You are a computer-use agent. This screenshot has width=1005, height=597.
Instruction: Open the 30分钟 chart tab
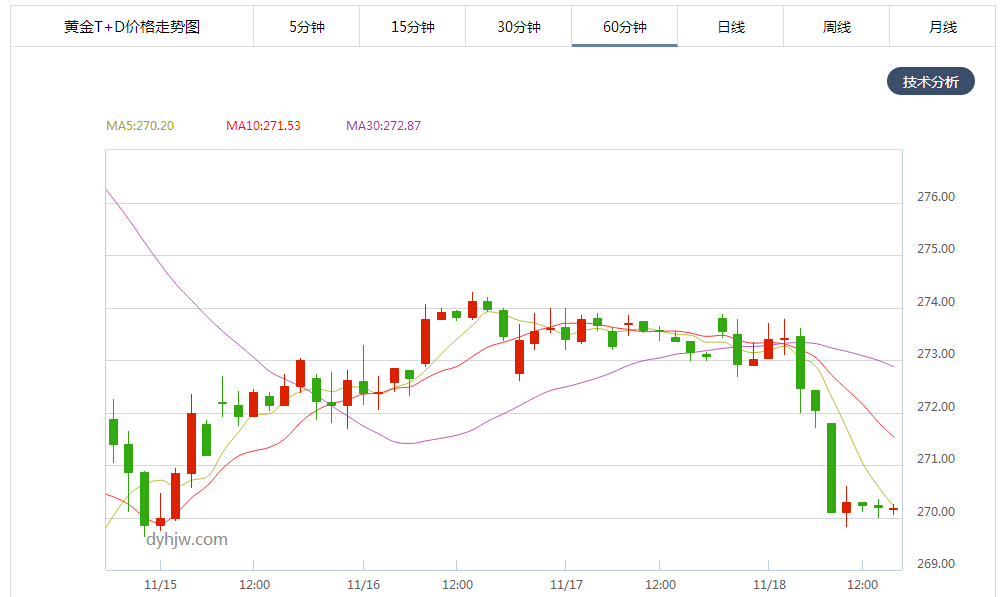point(518,27)
